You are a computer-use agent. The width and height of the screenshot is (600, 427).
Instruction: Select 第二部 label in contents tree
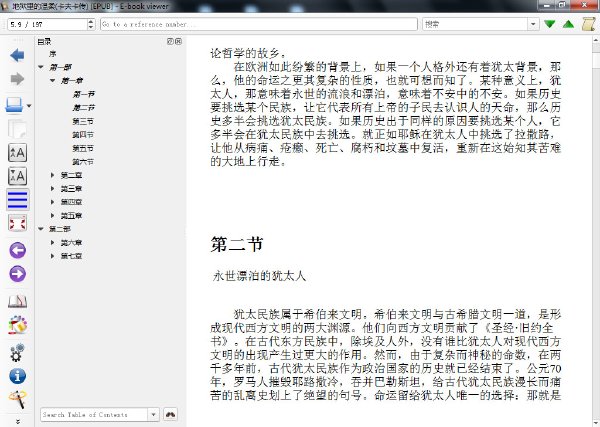point(60,229)
